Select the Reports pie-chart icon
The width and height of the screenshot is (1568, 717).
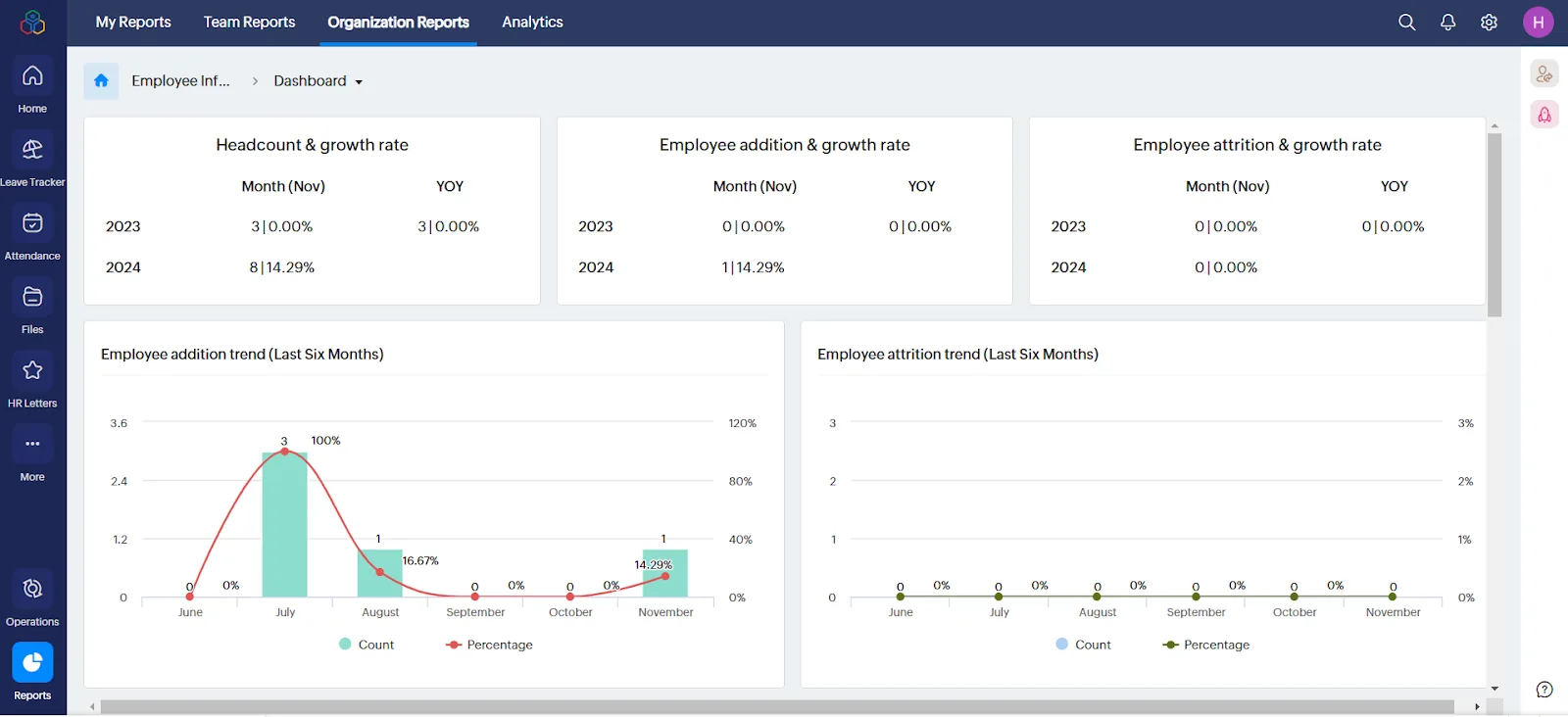[x=32, y=662]
